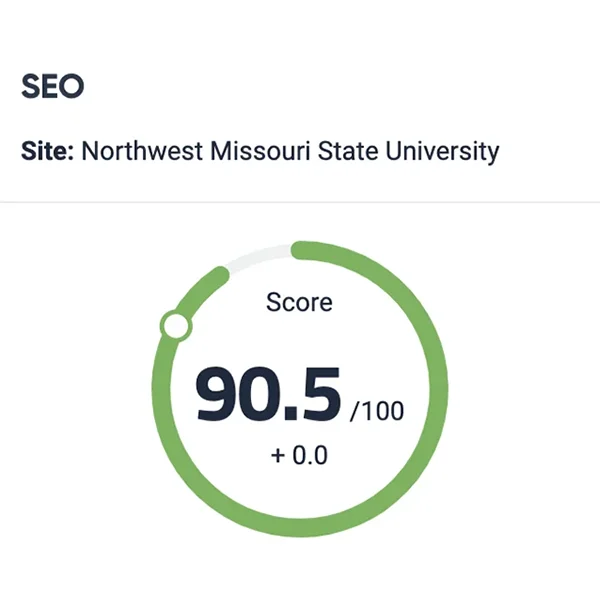Click the right side of the green score ring
The width and height of the screenshot is (600, 600).
point(439,389)
